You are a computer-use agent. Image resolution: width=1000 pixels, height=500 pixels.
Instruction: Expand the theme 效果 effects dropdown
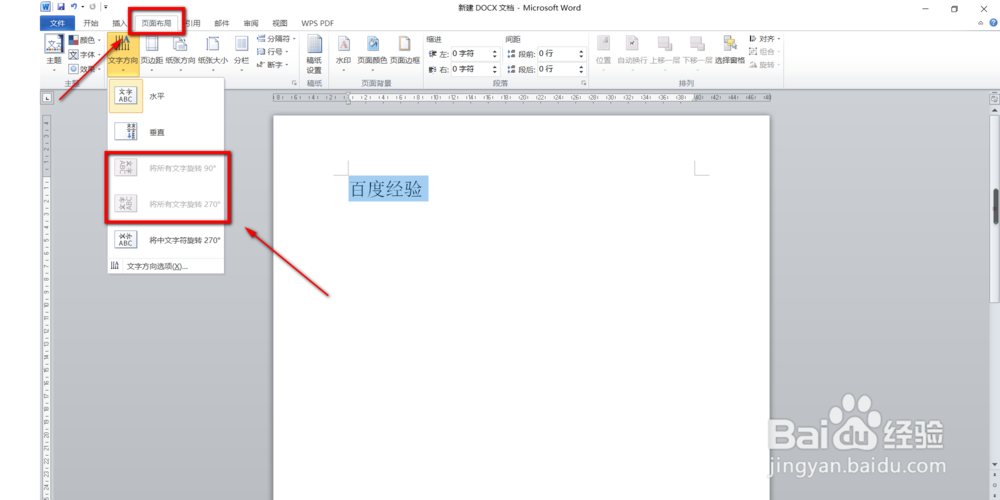click(x=85, y=69)
